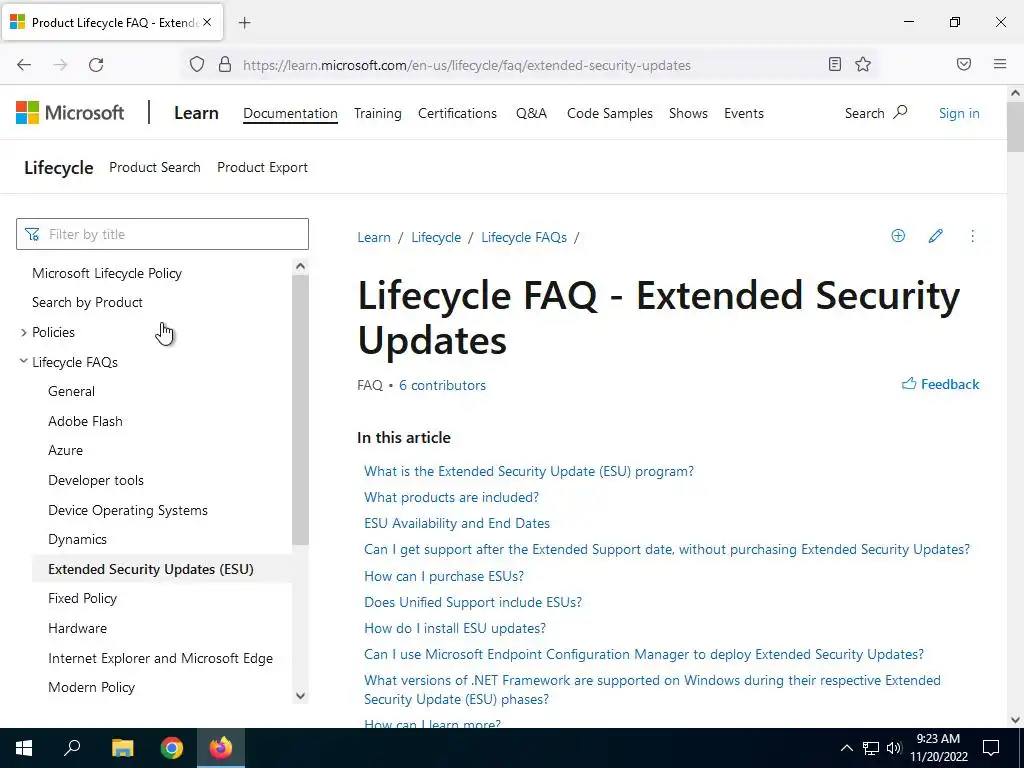Open 'How can I purchase ESUs?' link

pos(443,576)
